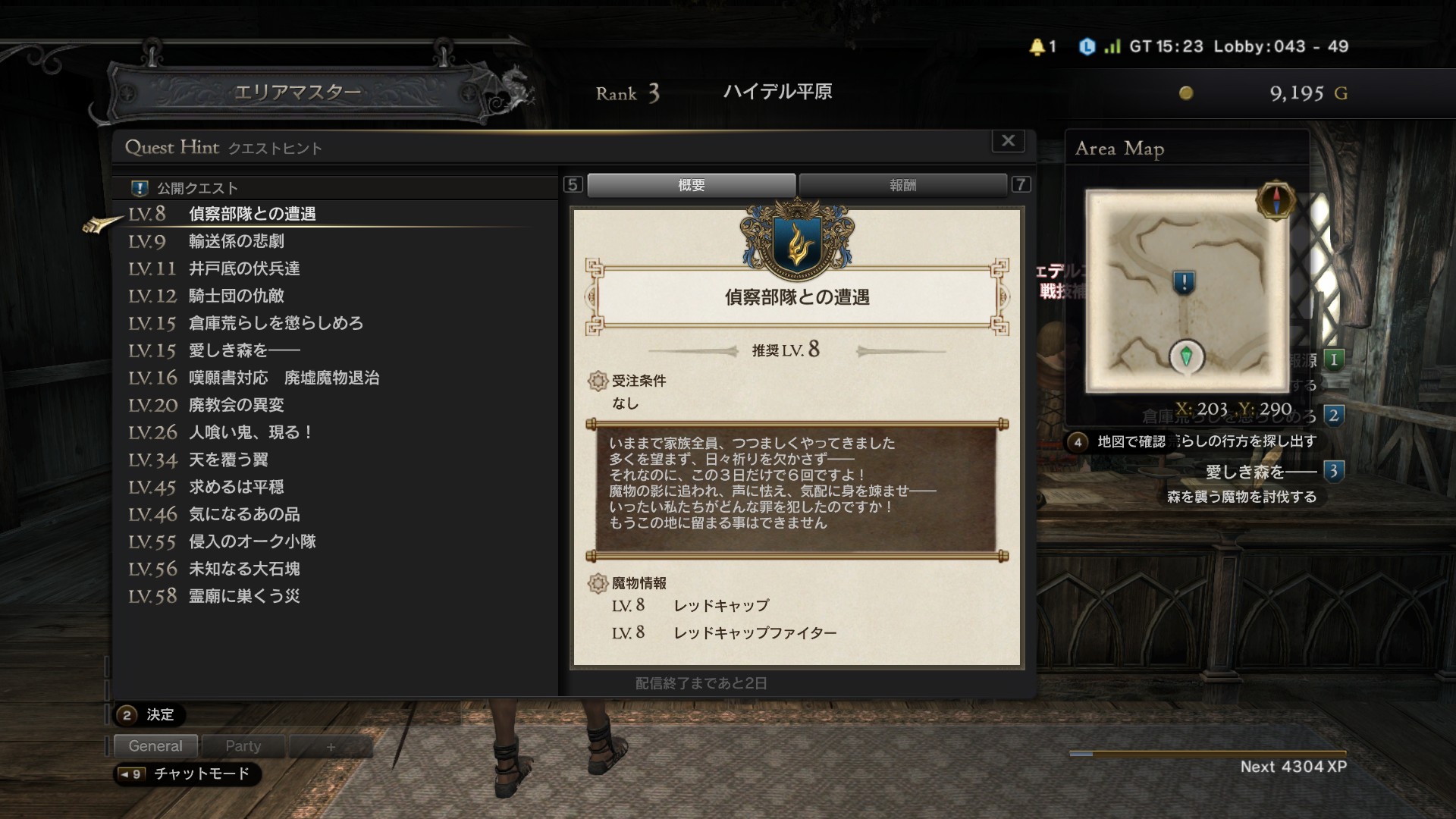This screenshot has width=1456, height=819.
Task: Click the Next XP progress bar
Action: pos(1207,754)
